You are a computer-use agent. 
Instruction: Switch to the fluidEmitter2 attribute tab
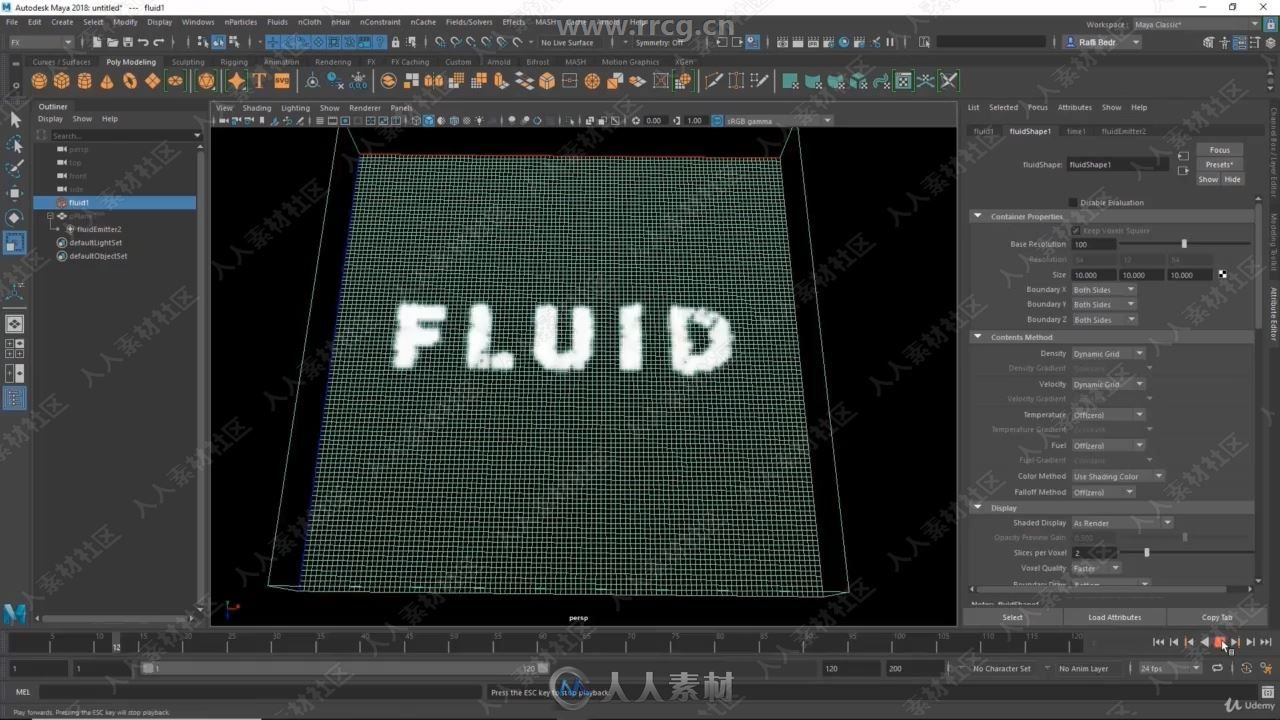pyautogui.click(x=1124, y=131)
